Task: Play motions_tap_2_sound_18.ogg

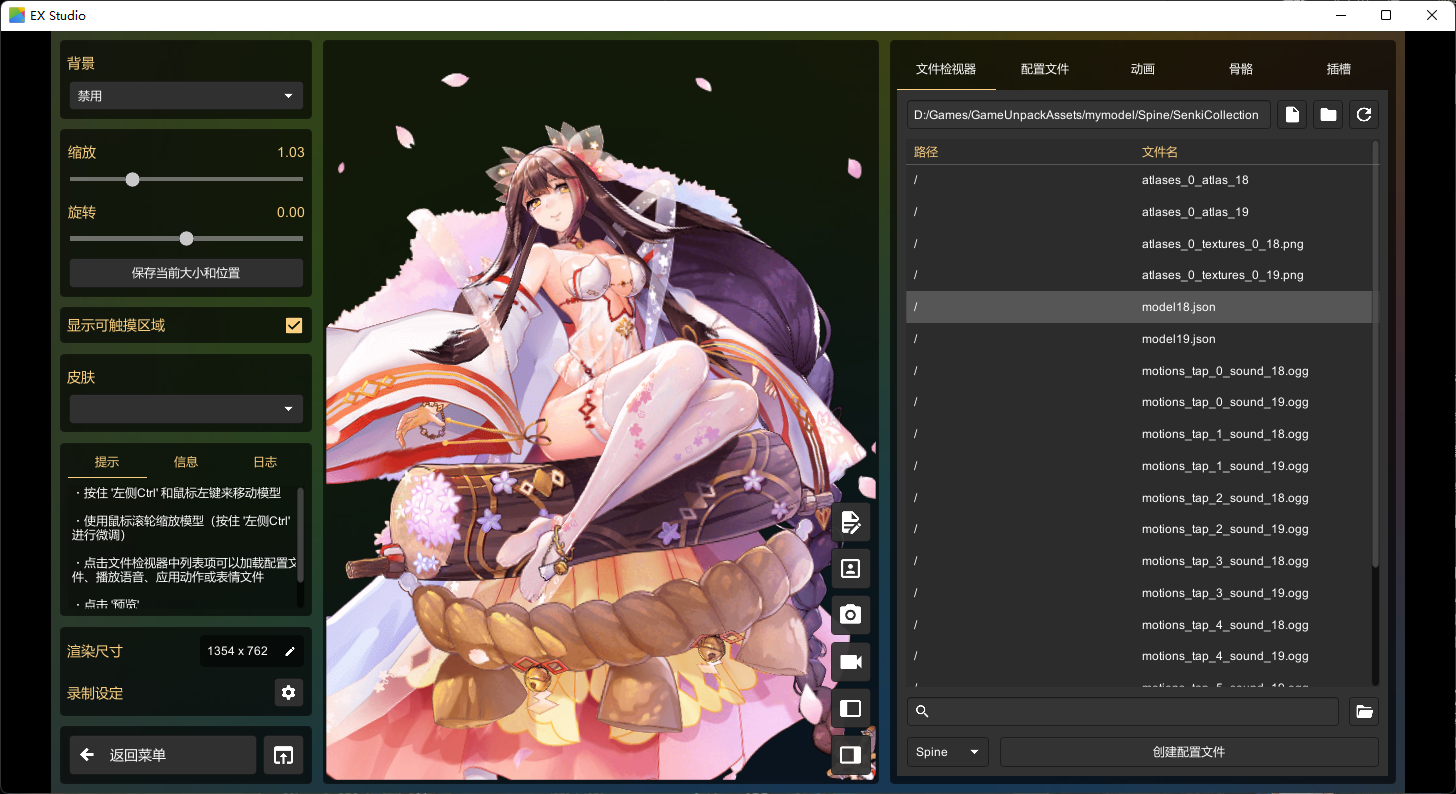Action: coord(1139,498)
